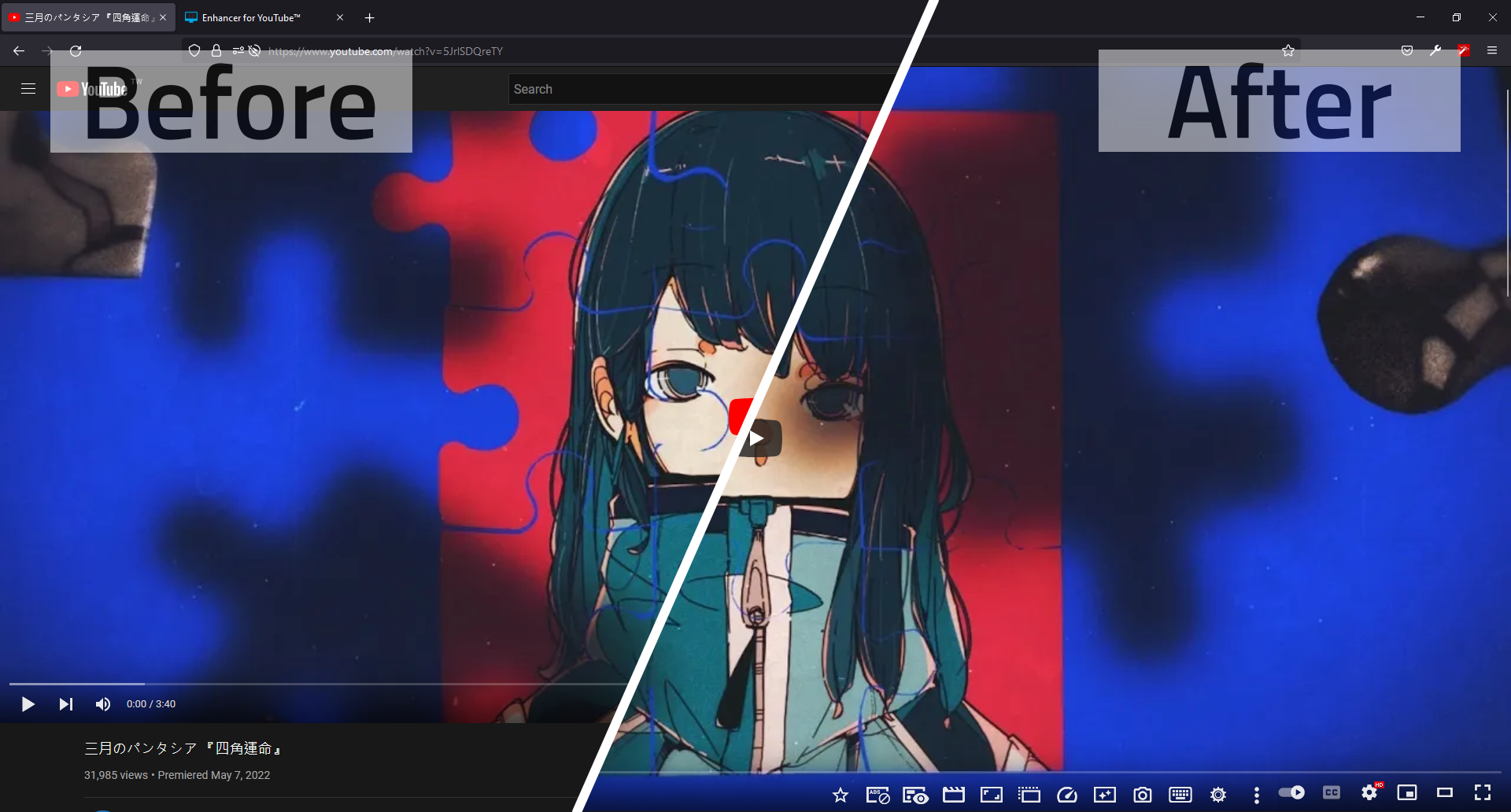Toggle the Enhancer on/off switch
This screenshot has height=812, width=1511.
point(1293,793)
